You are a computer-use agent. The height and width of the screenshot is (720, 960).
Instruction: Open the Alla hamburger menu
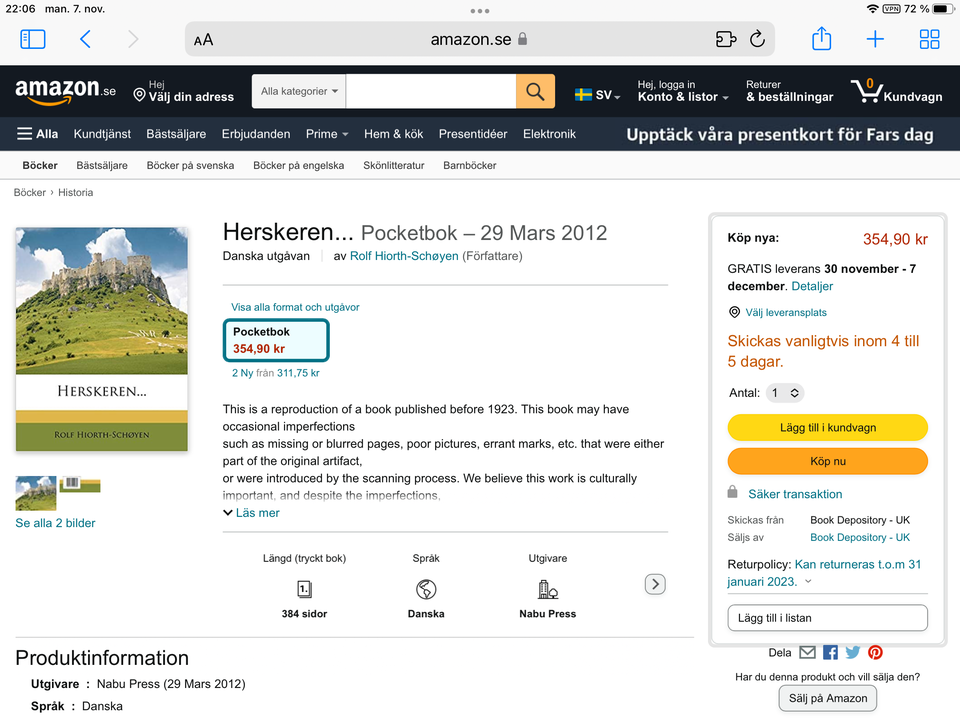click(x=37, y=133)
